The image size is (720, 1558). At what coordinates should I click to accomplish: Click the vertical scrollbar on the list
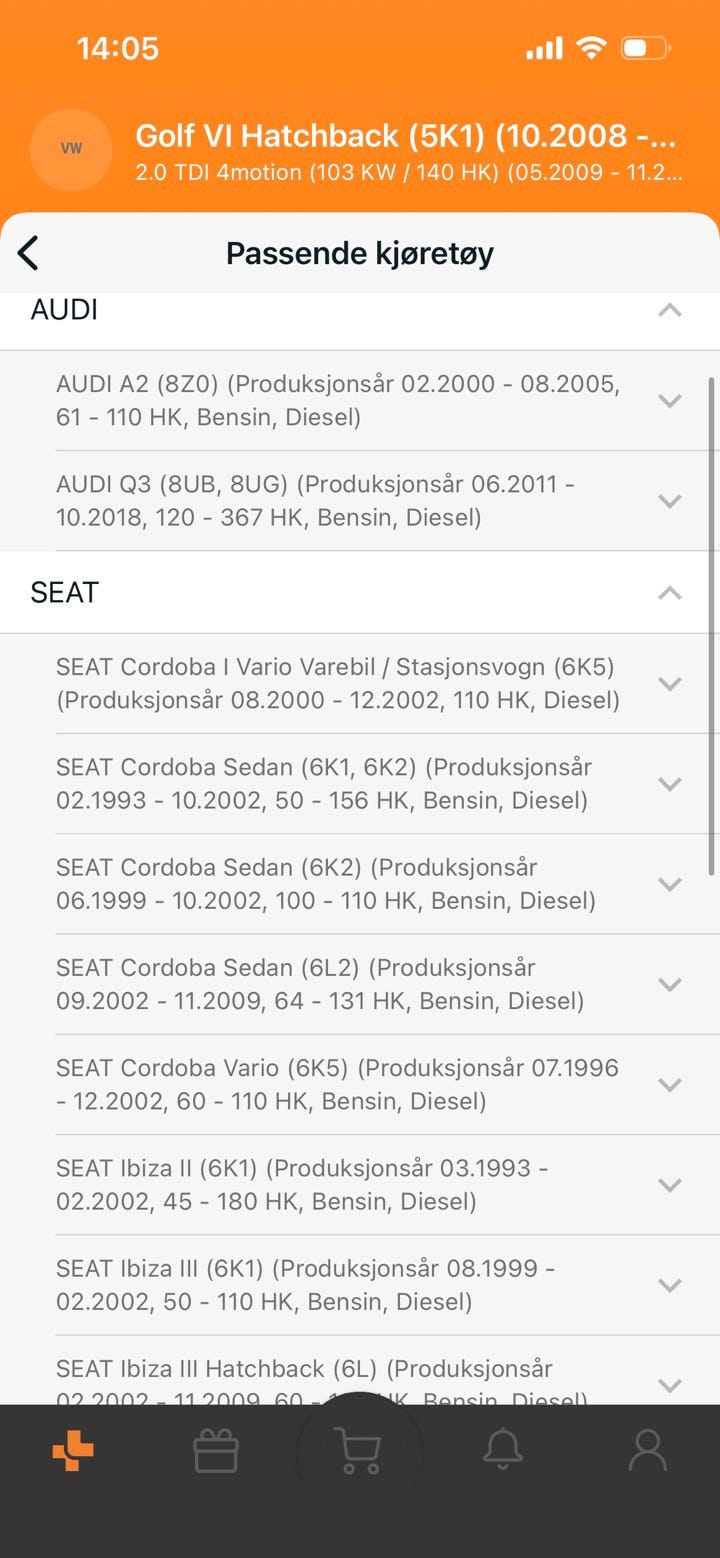point(712,625)
